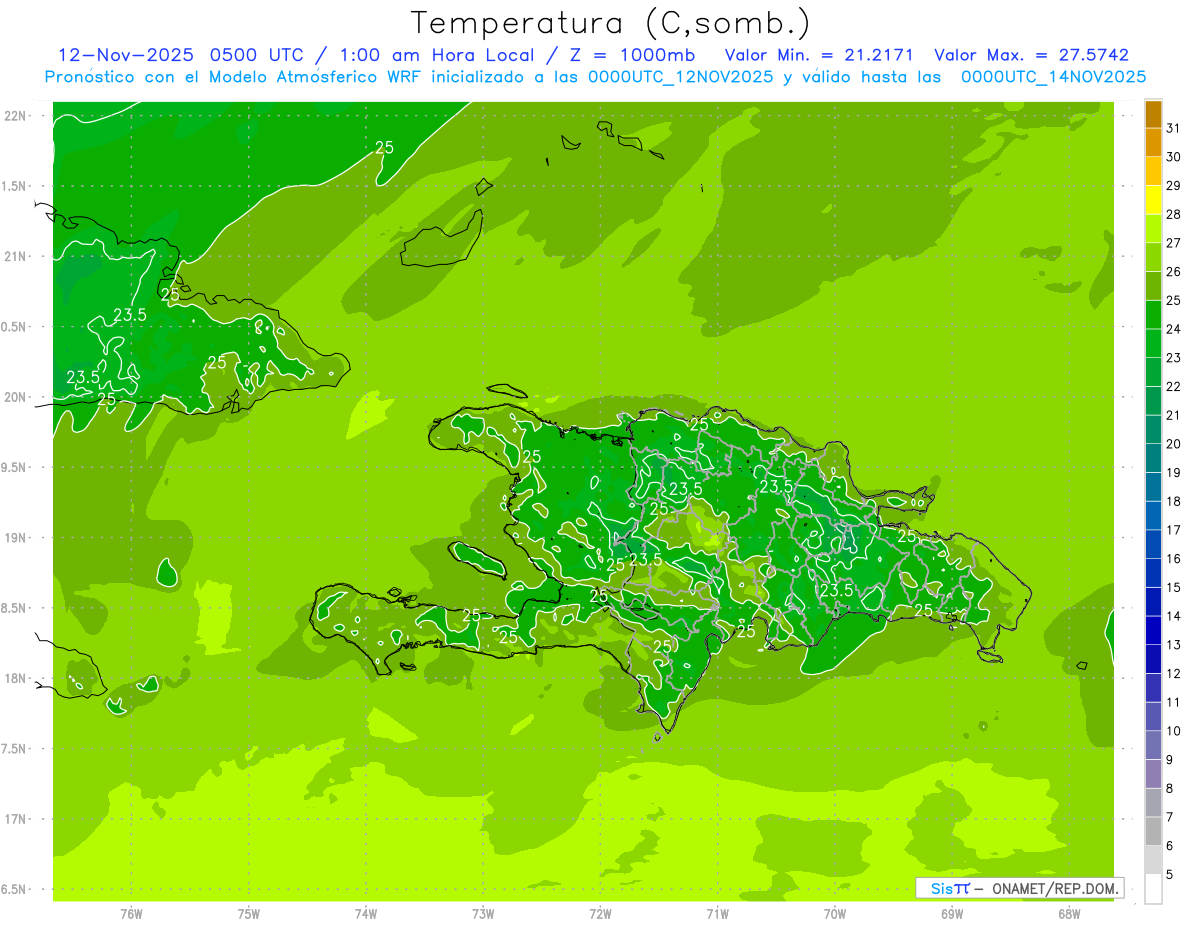
Task: Click the legend label "5"
Action: pos(1169,875)
